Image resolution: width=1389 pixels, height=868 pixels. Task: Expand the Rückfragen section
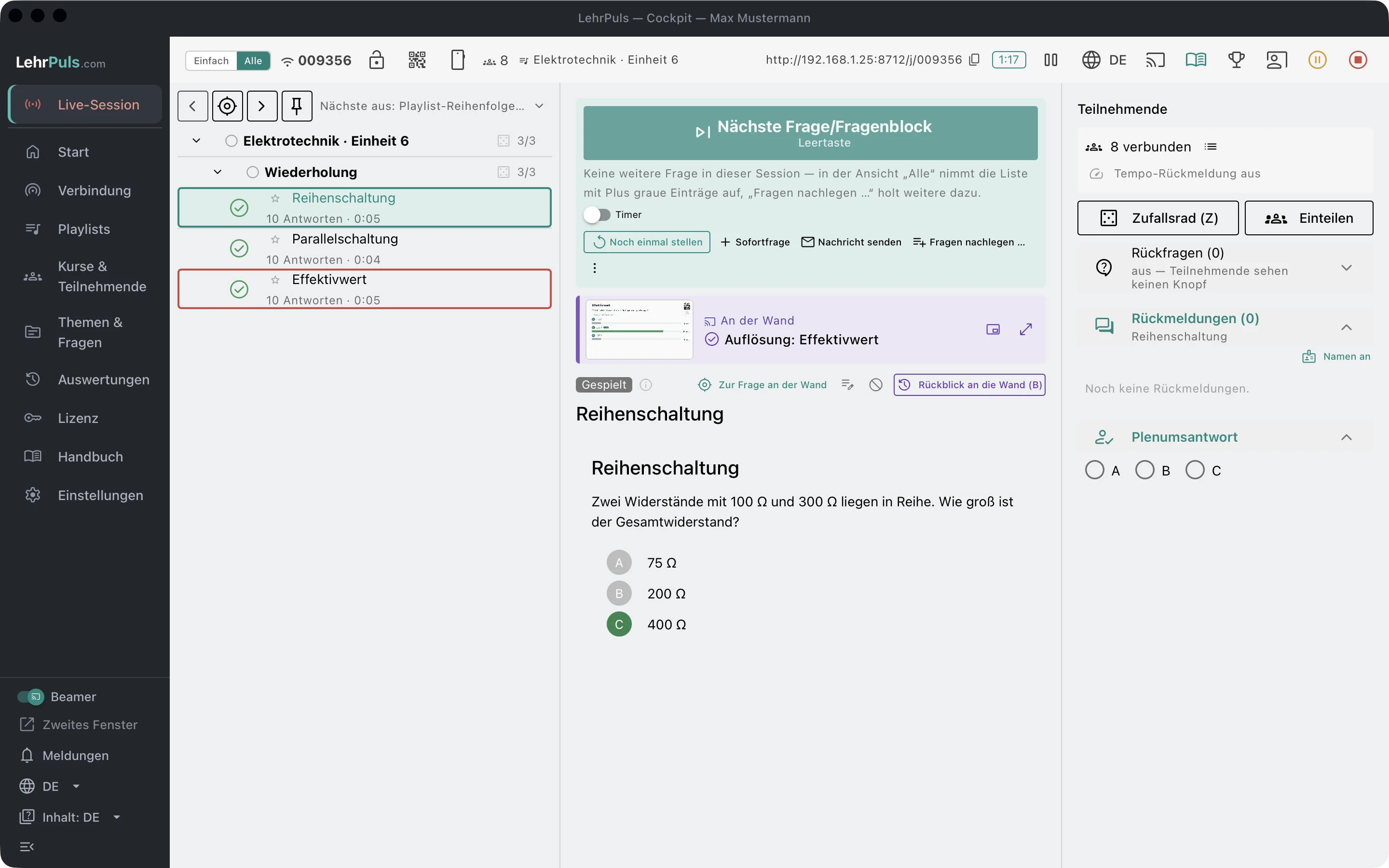tap(1347, 268)
